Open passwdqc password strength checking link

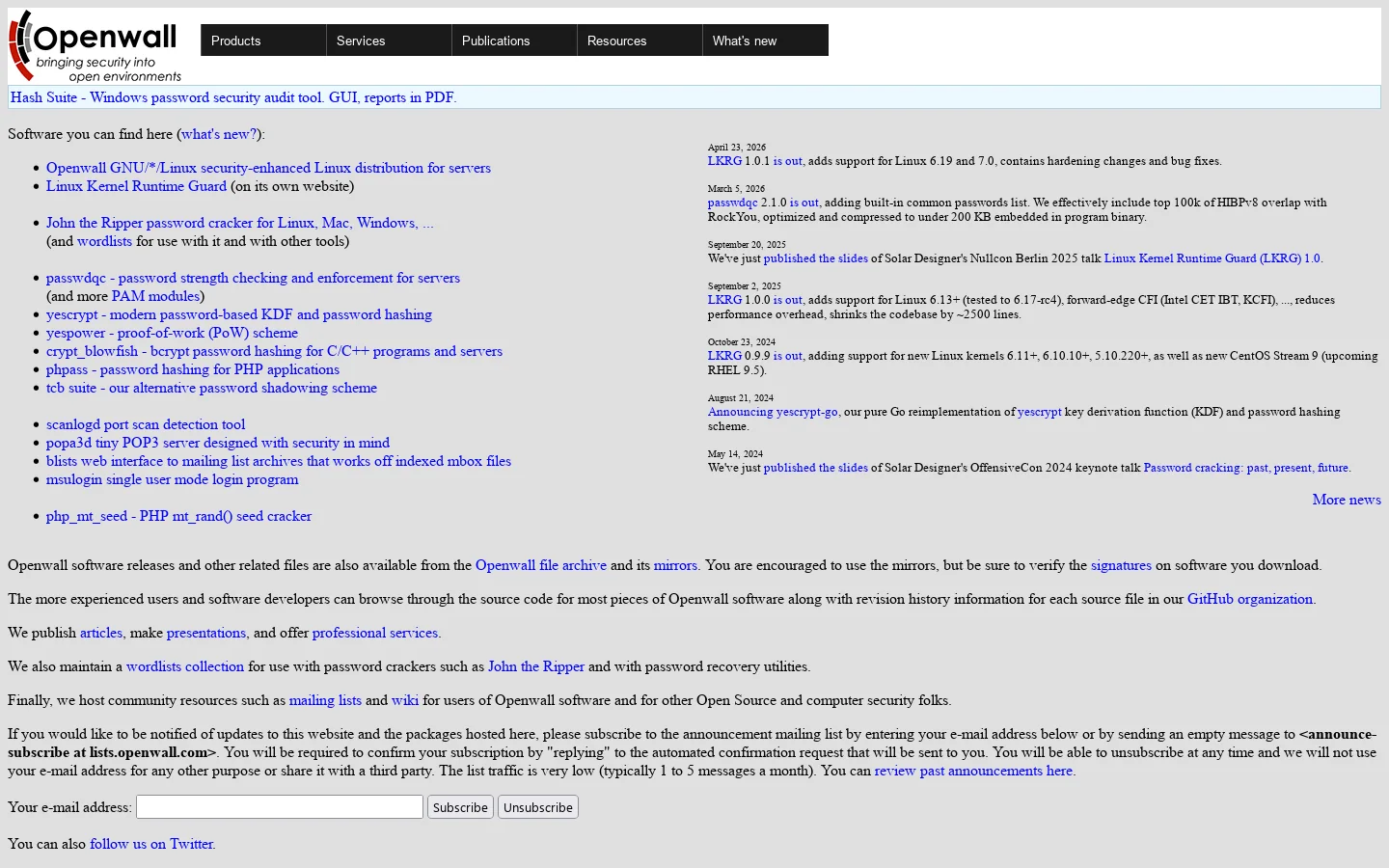253,278
